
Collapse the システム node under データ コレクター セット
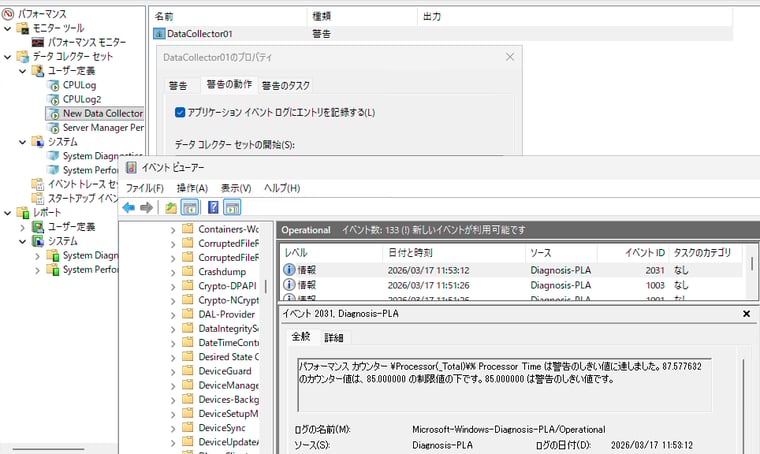[22, 142]
